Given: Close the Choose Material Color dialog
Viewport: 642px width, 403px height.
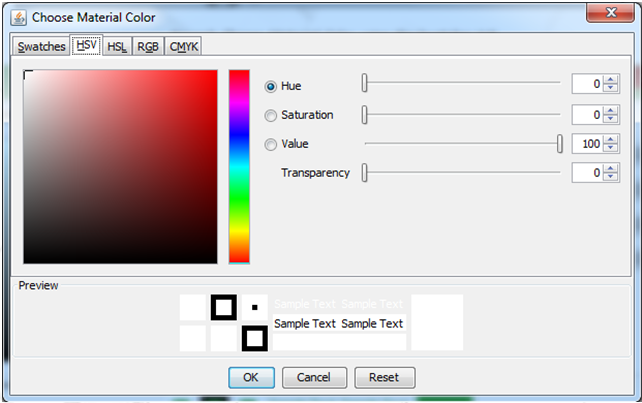Looking at the screenshot, I should pos(610,16).
